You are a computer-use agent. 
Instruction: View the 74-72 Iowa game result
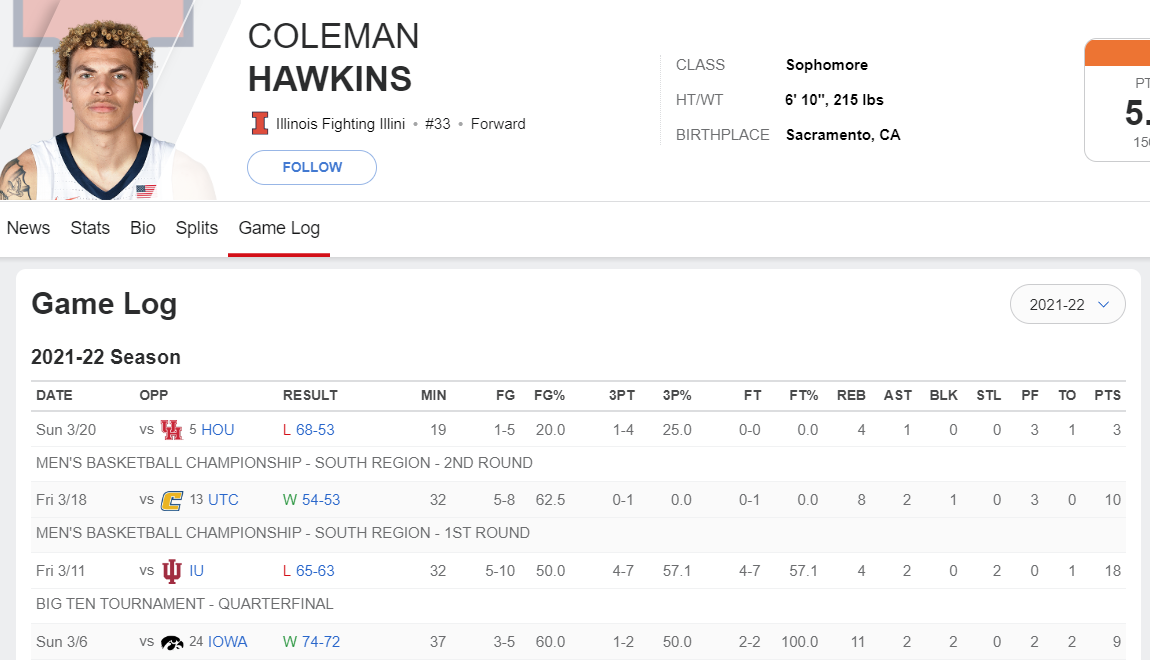[x=321, y=642]
